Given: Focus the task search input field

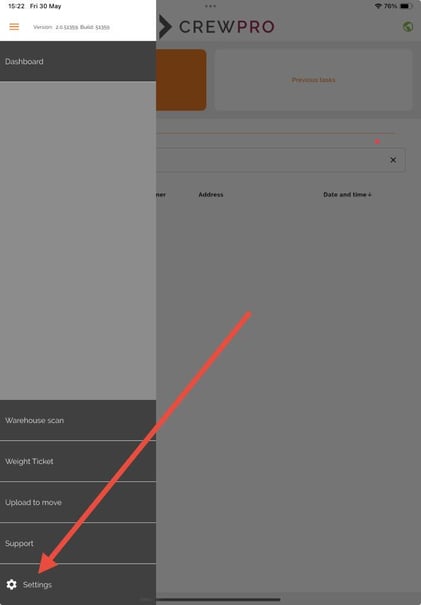Looking at the screenshot, I should point(270,160).
